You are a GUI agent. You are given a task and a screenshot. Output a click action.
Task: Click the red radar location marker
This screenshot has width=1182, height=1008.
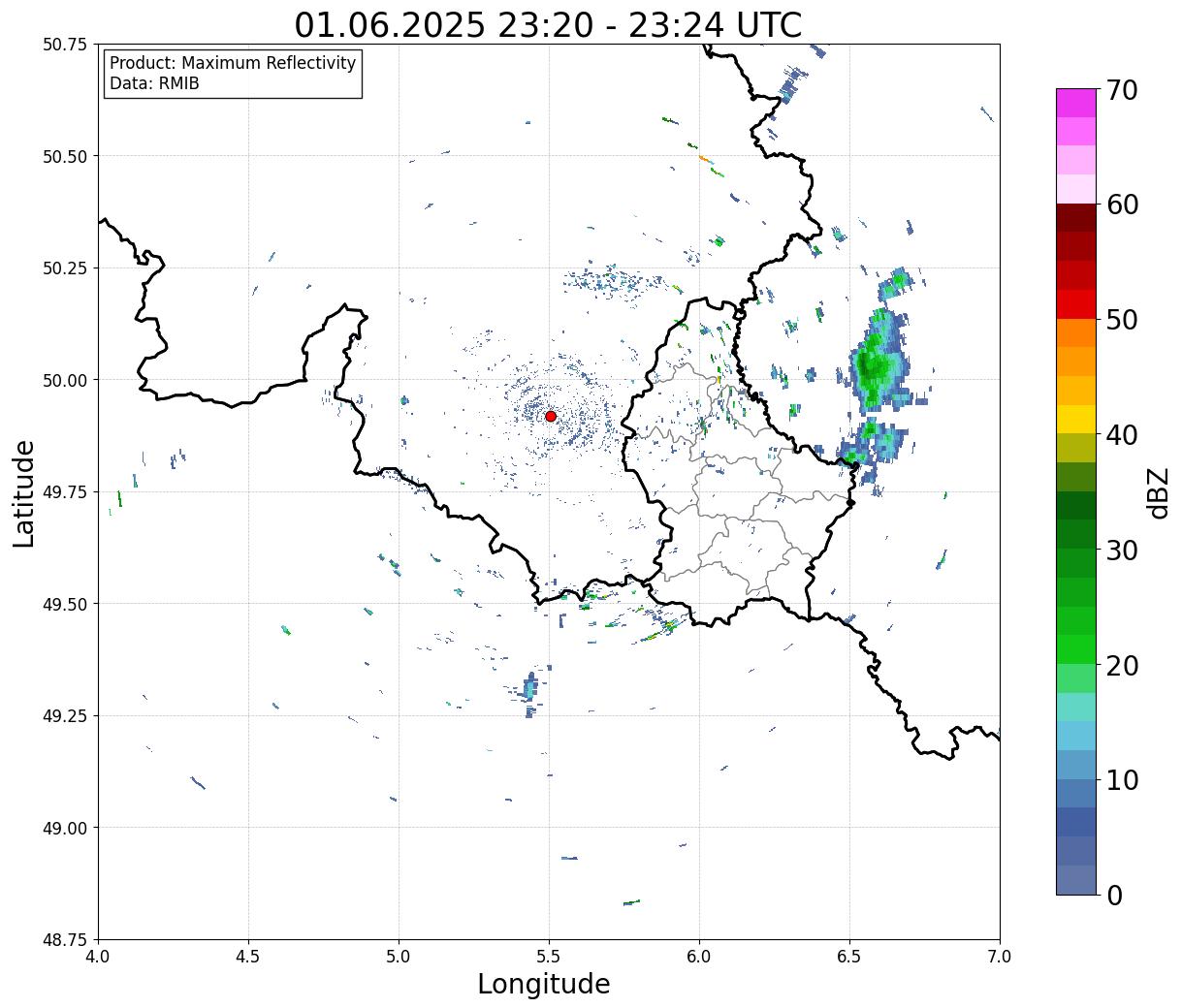click(x=551, y=416)
